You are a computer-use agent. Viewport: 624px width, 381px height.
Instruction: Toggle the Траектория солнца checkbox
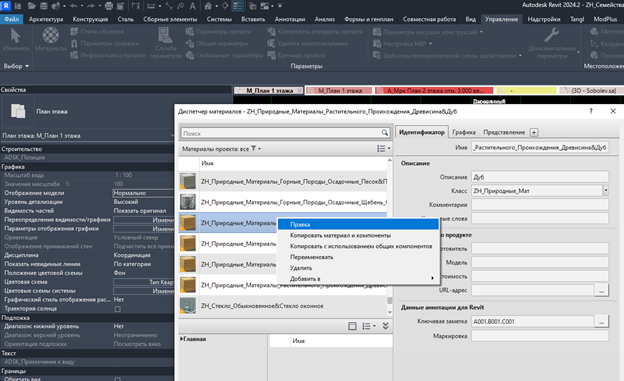[117, 309]
